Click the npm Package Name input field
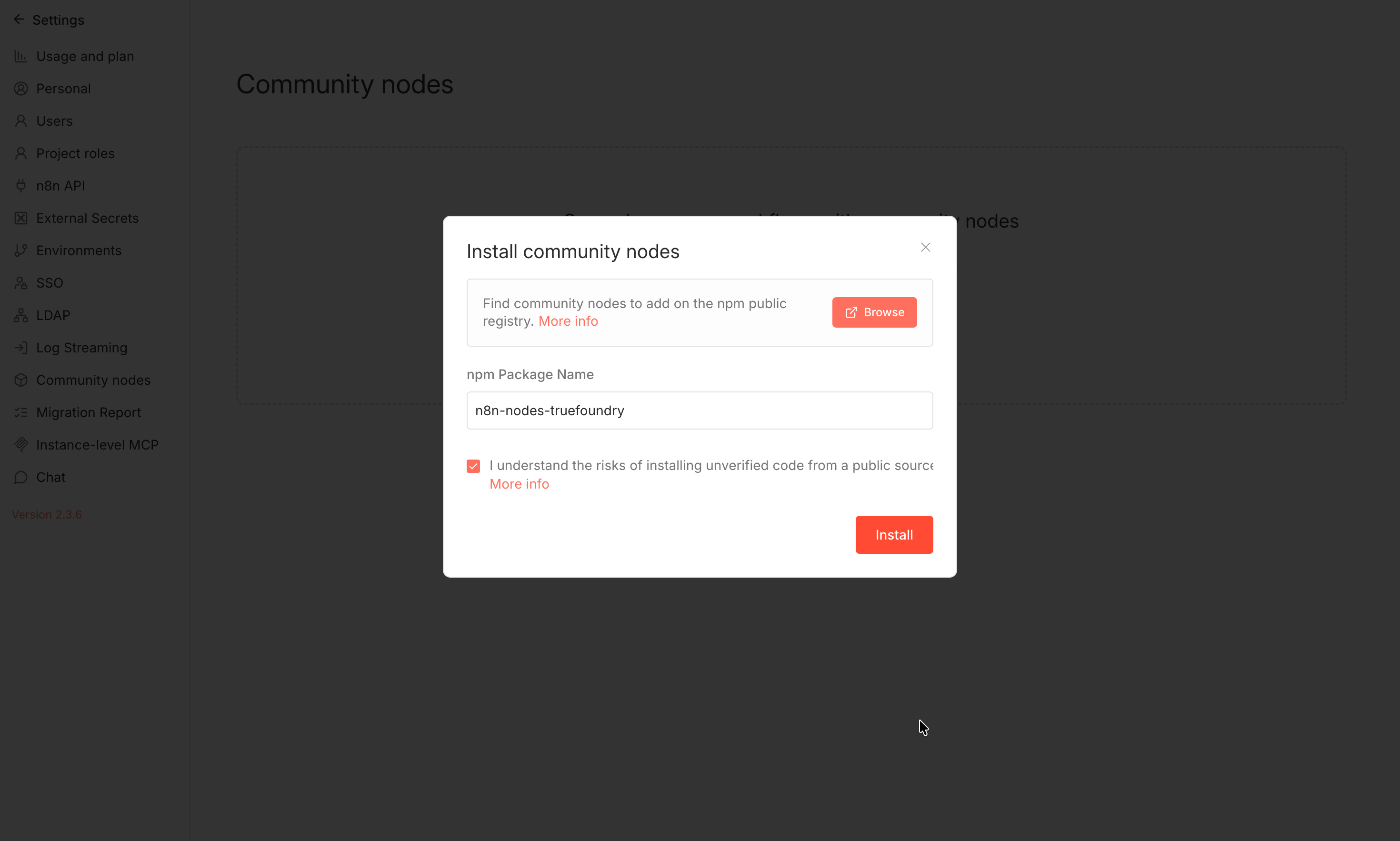The height and width of the screenshot is (841, 1400). [699, 410]
